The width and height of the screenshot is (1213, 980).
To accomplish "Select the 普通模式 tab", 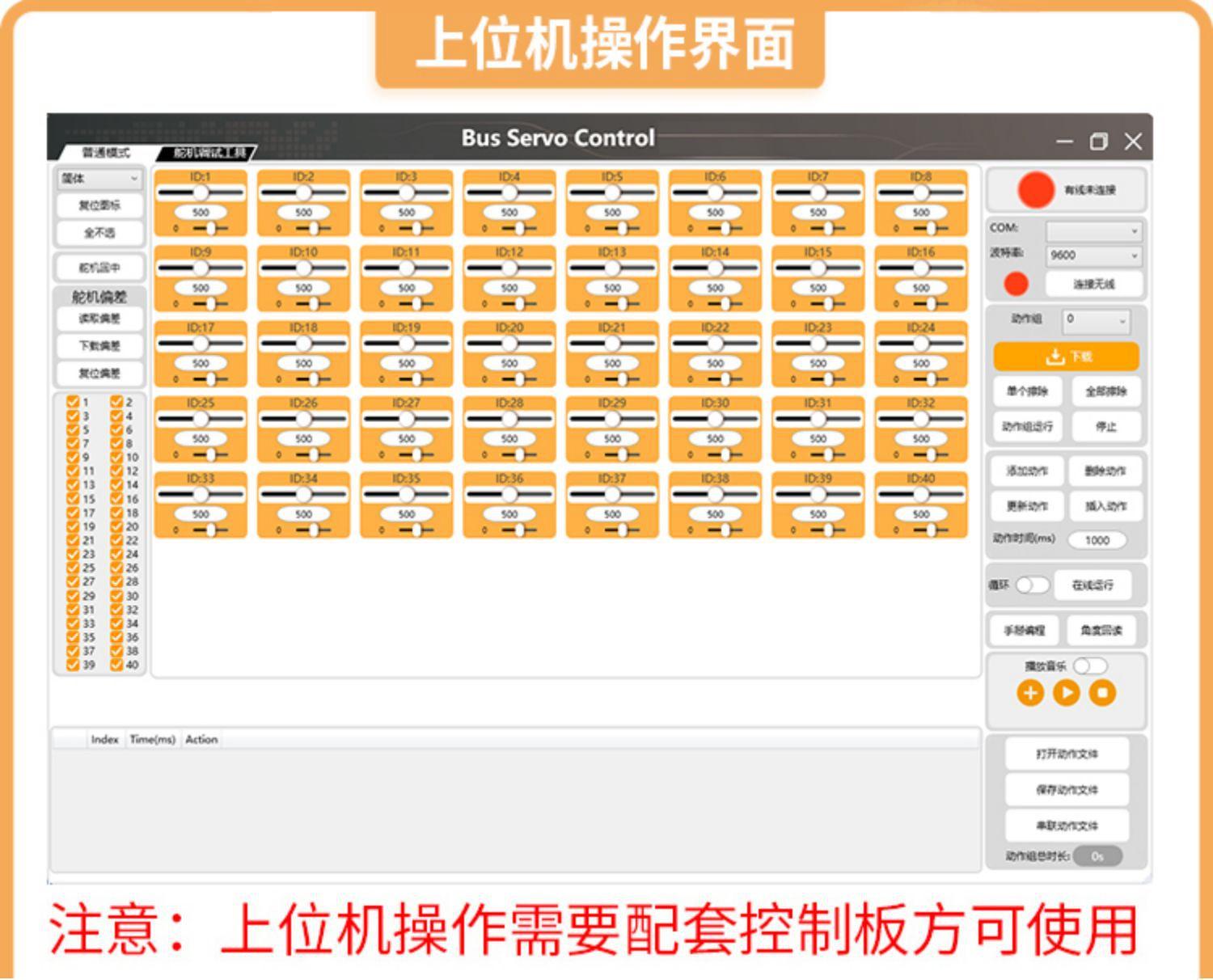I will 105,153.
